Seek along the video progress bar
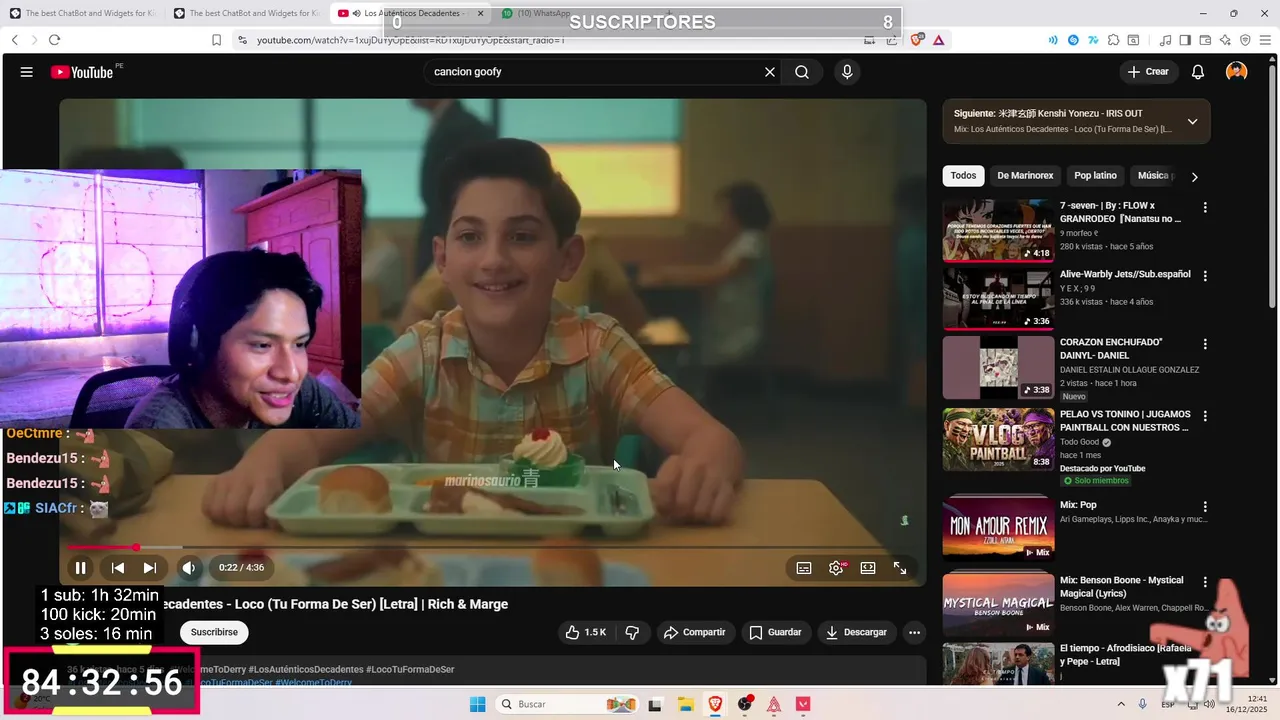Screen dimensions: 1280x720 pos(492,547)
